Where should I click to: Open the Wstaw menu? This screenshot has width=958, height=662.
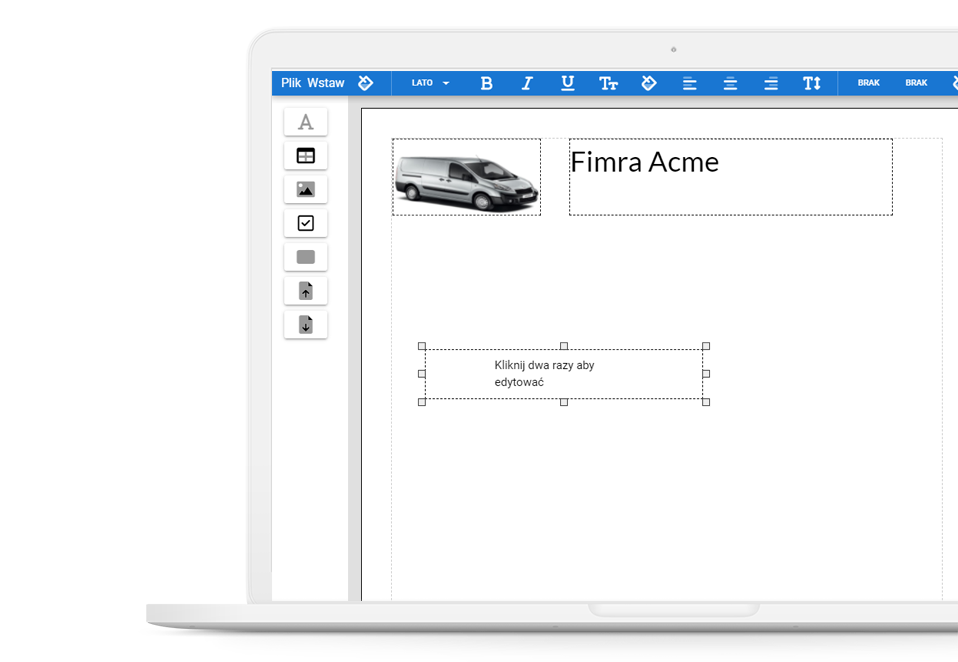coord(326,83)
